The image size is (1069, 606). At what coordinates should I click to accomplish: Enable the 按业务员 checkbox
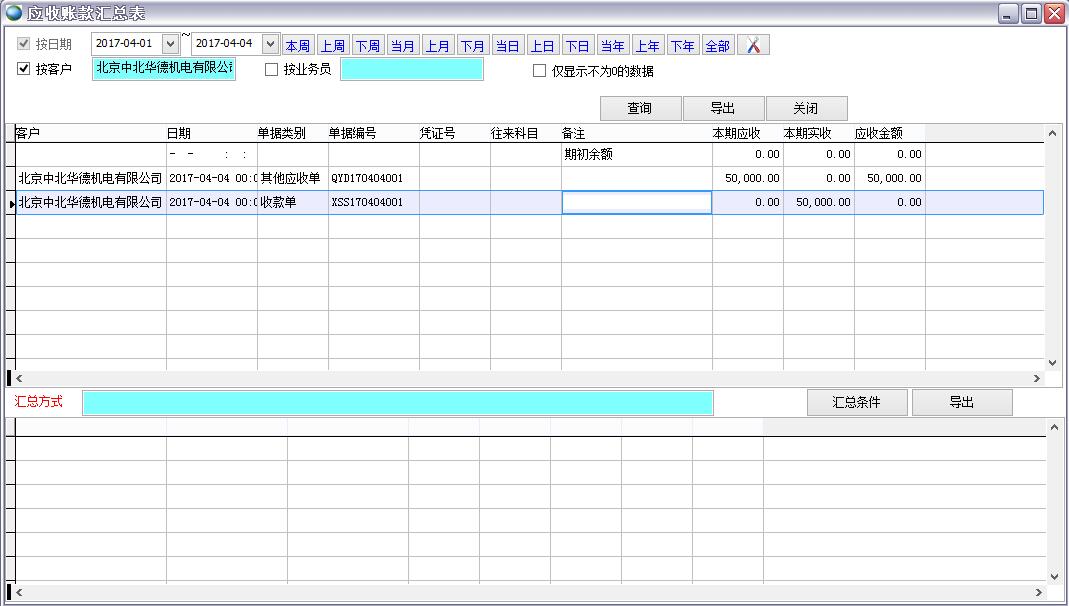272,70
